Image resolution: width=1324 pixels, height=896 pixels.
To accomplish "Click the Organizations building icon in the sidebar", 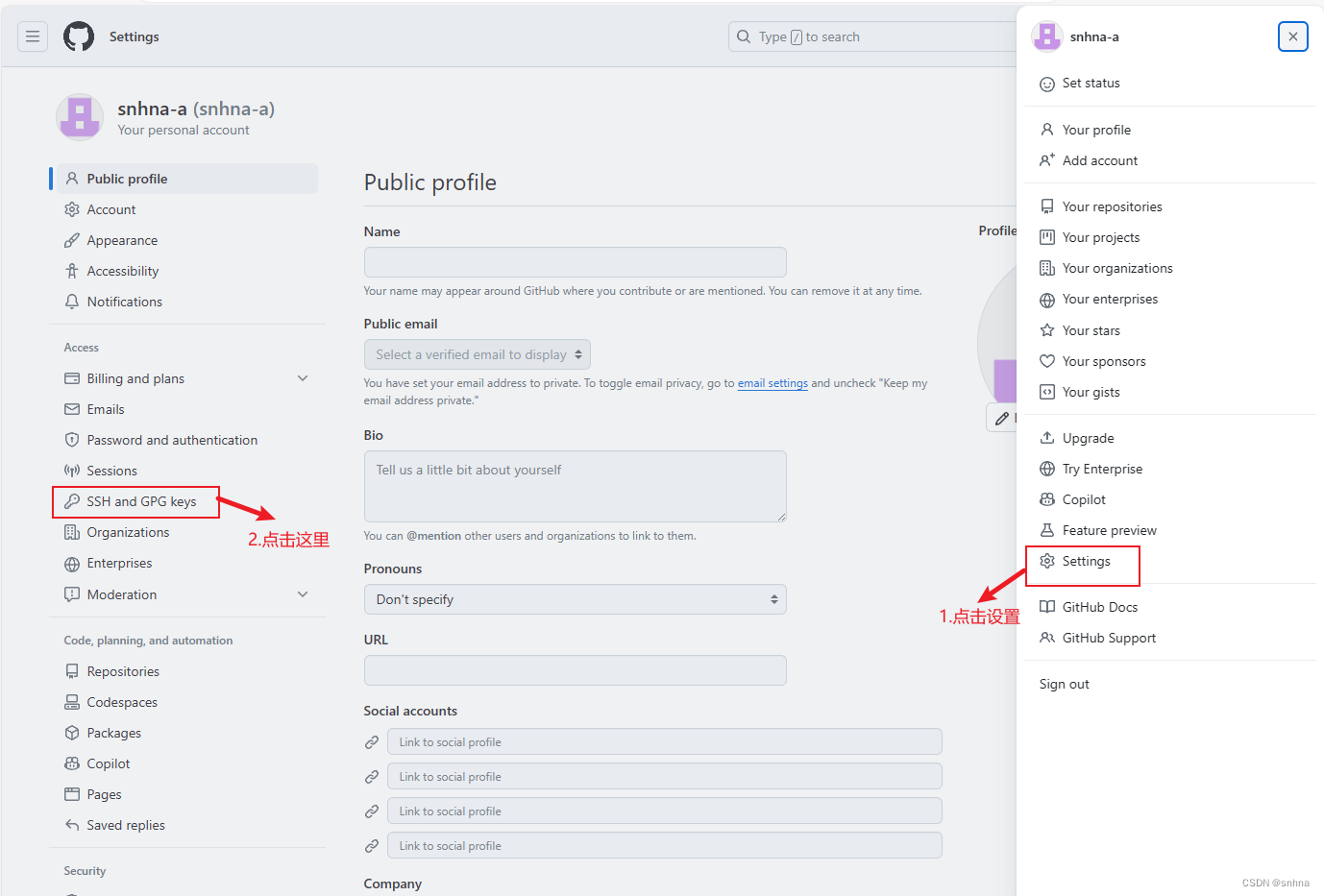I will [x=72, y=532].
